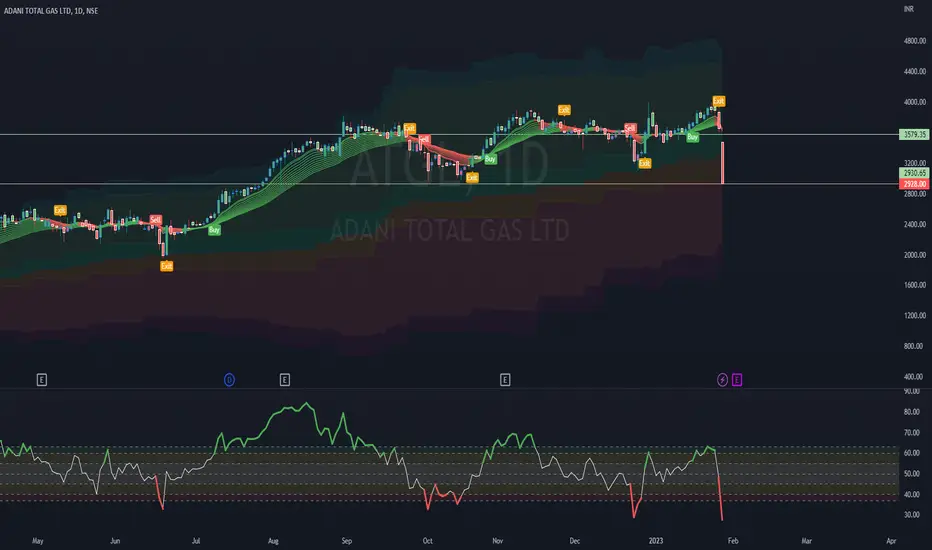The height and width of the screenshot is (550, 932).
Task: Click the Feb label on time axis
Action: [733, 540]
